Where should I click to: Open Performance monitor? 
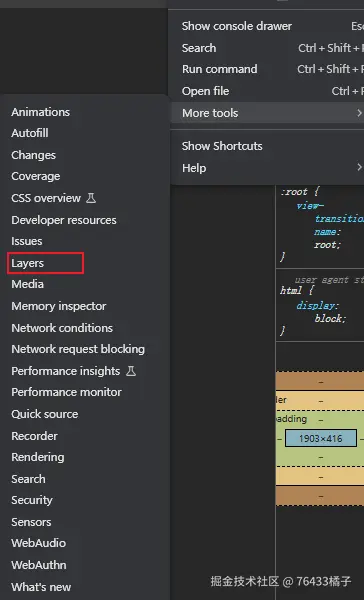67,392
